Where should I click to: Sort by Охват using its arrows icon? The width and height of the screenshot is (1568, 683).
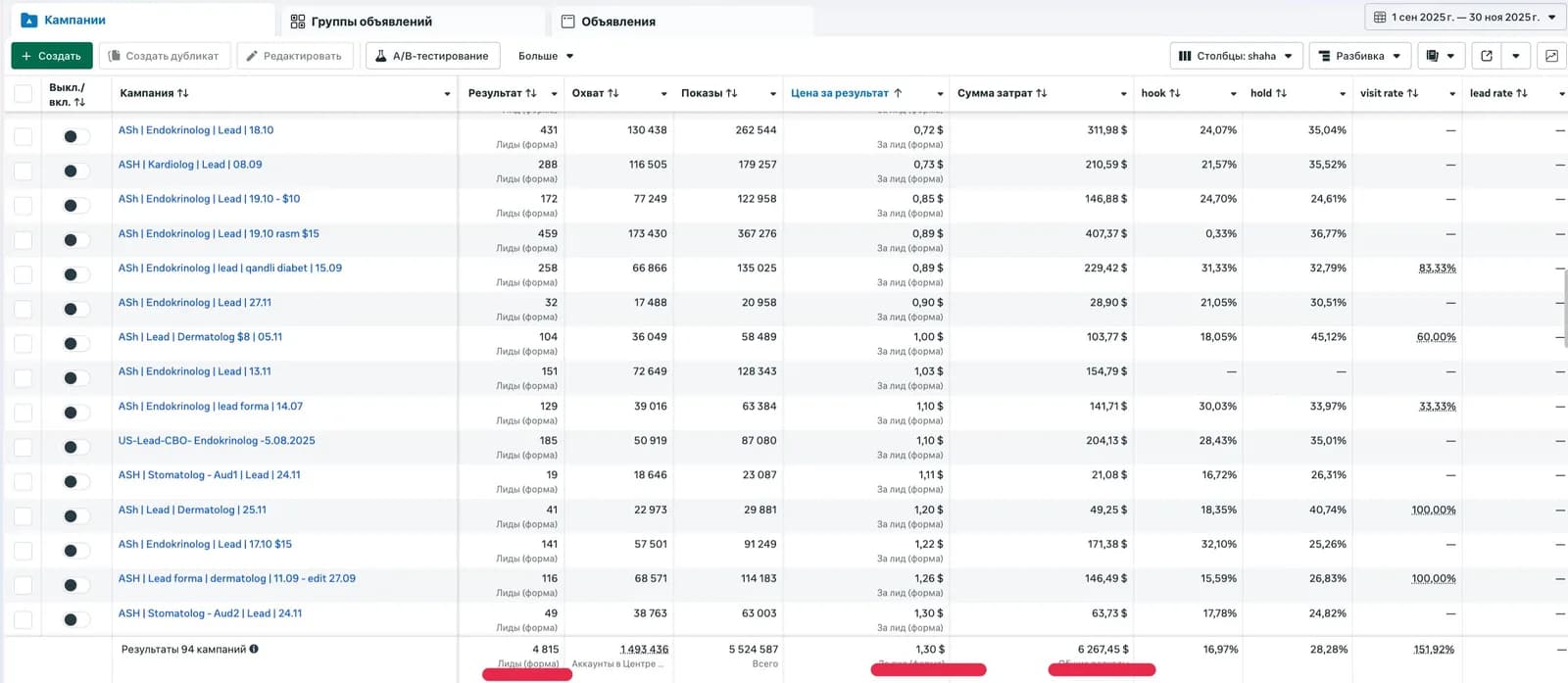point(613,93)
